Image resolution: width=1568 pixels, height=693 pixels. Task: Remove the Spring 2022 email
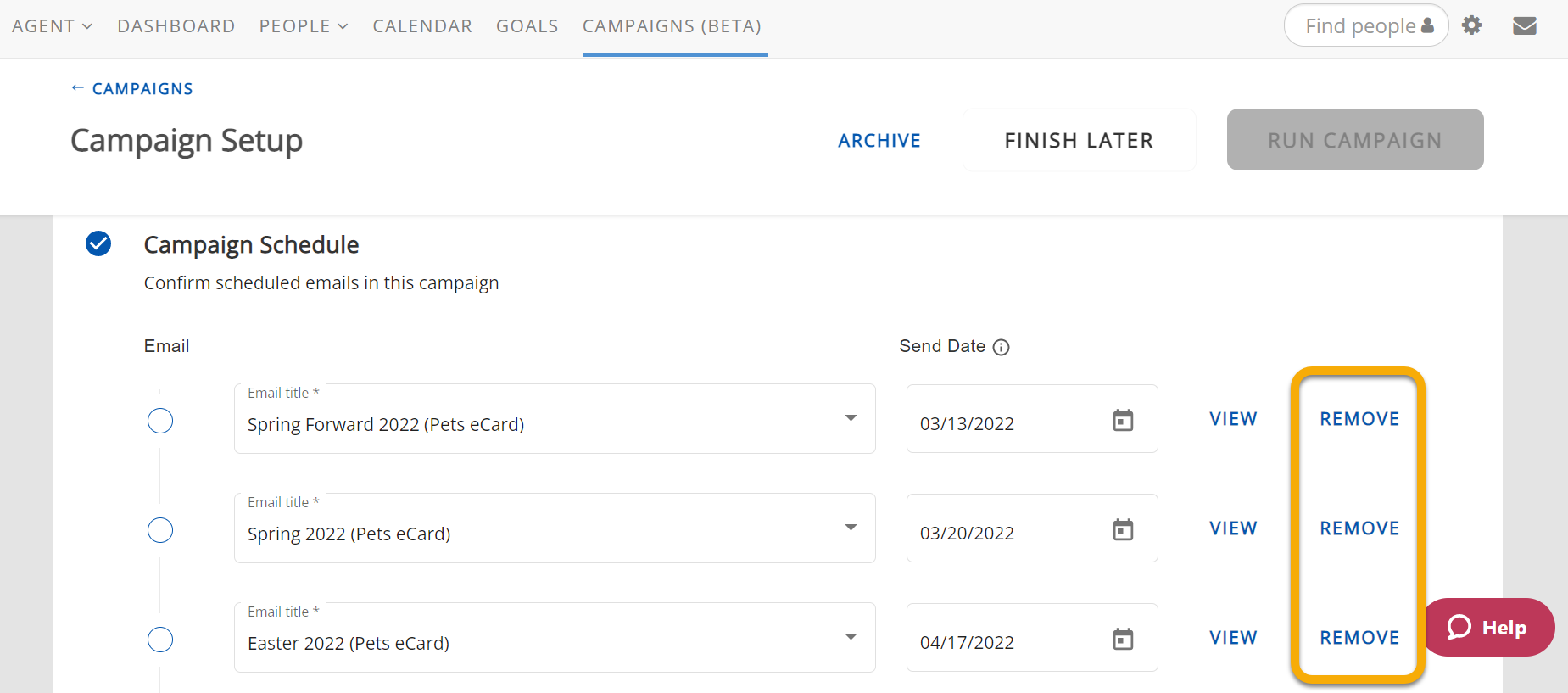coord(1359,528)
